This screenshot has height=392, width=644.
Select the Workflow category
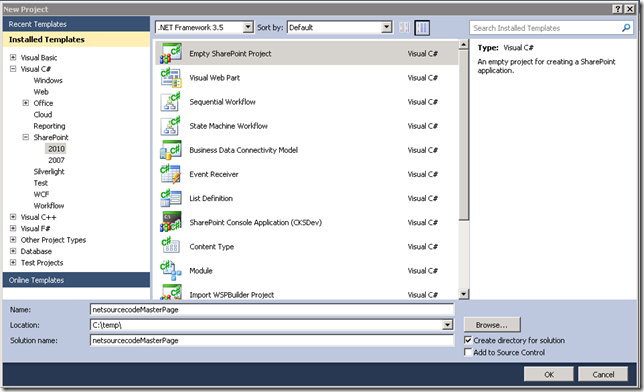[x=49, y=205]
